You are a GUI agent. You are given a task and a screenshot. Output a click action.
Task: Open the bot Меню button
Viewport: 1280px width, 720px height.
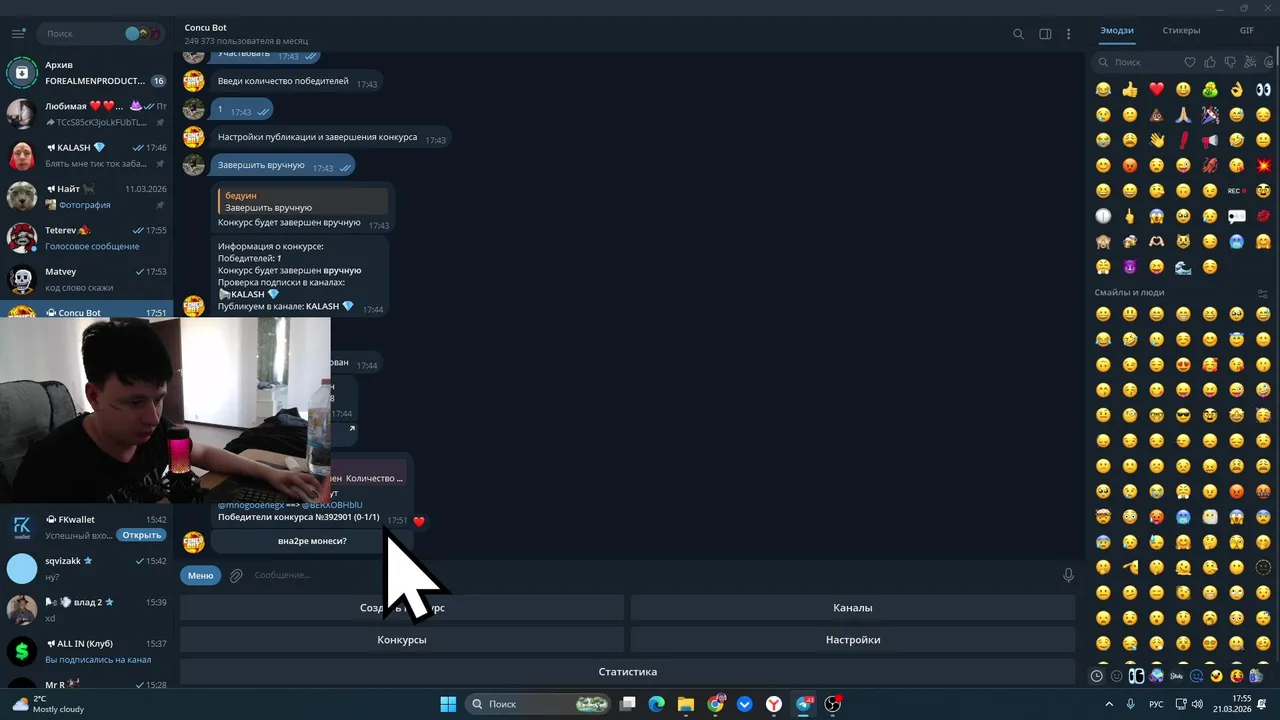coord(200,575)
